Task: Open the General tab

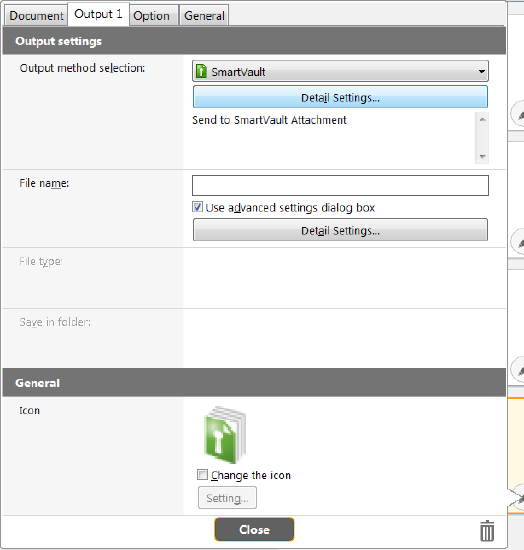Action: 204,16
